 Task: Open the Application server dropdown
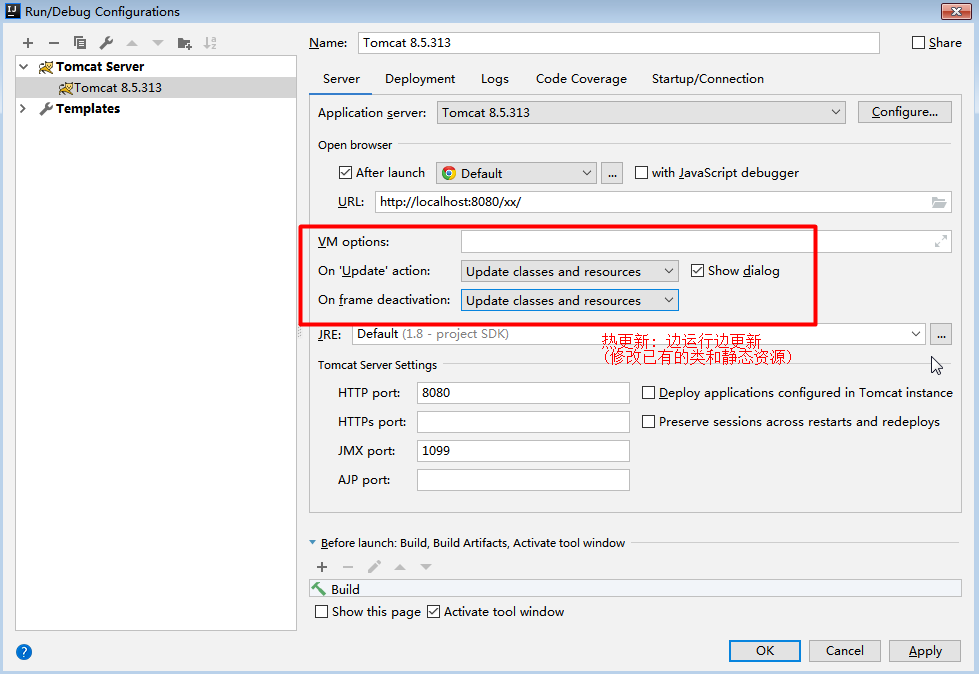[641, 112]
